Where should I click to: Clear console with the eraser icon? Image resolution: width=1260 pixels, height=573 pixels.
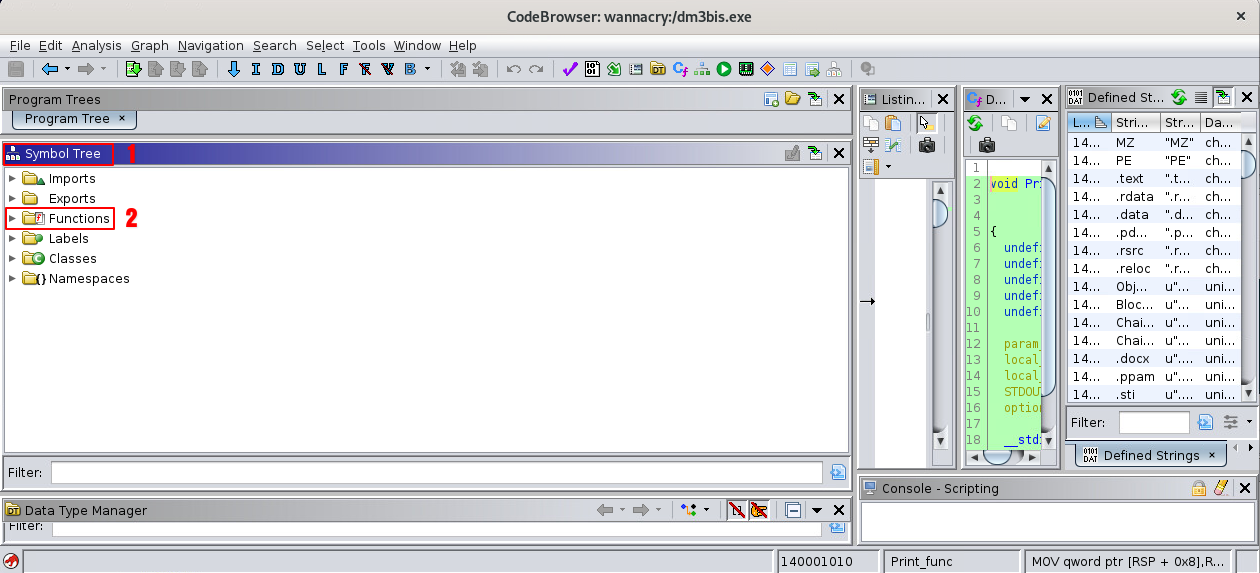coord(1220,488)
